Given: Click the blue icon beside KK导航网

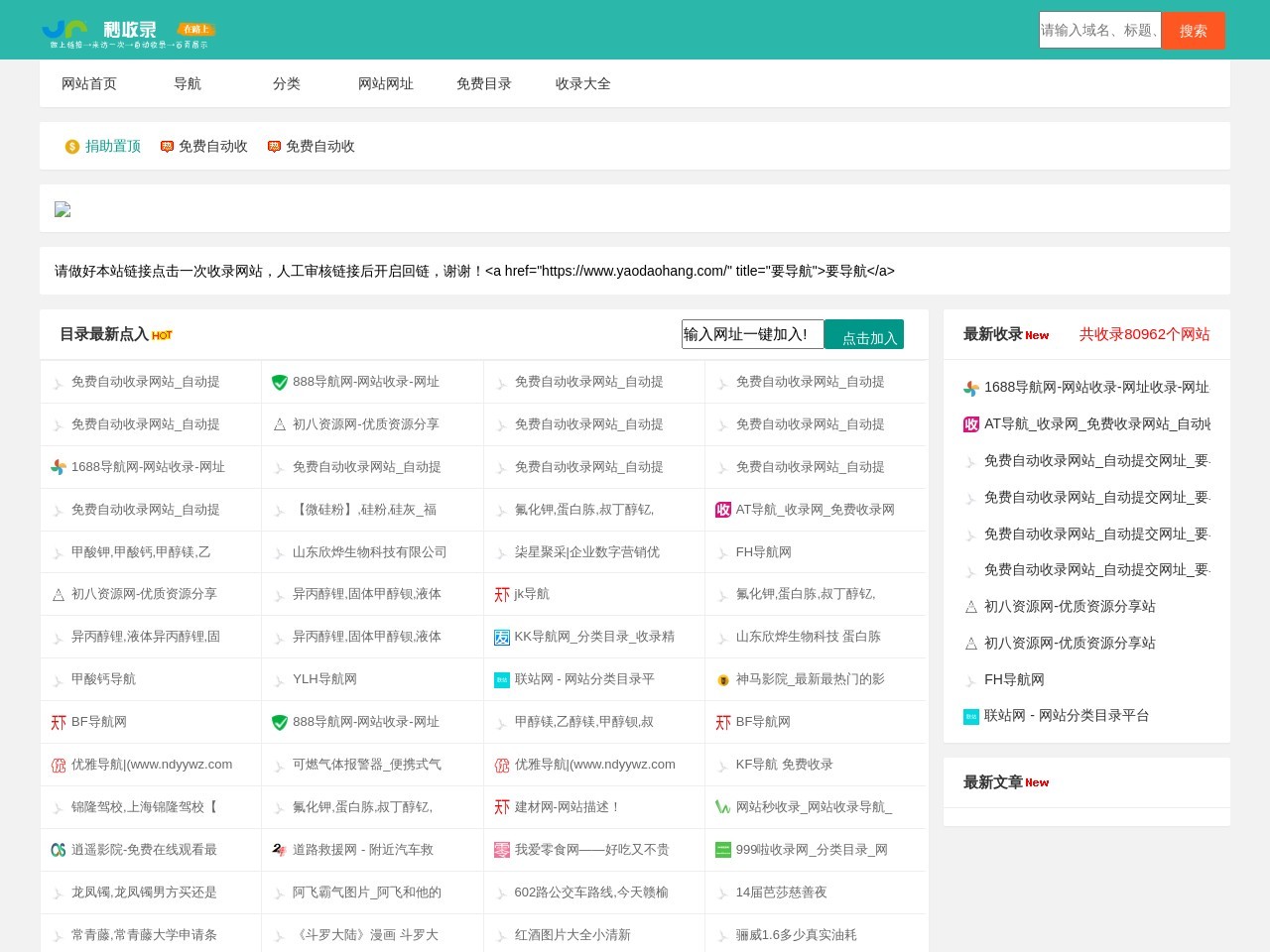Looking at the screenshot, I should click(502, 638).
